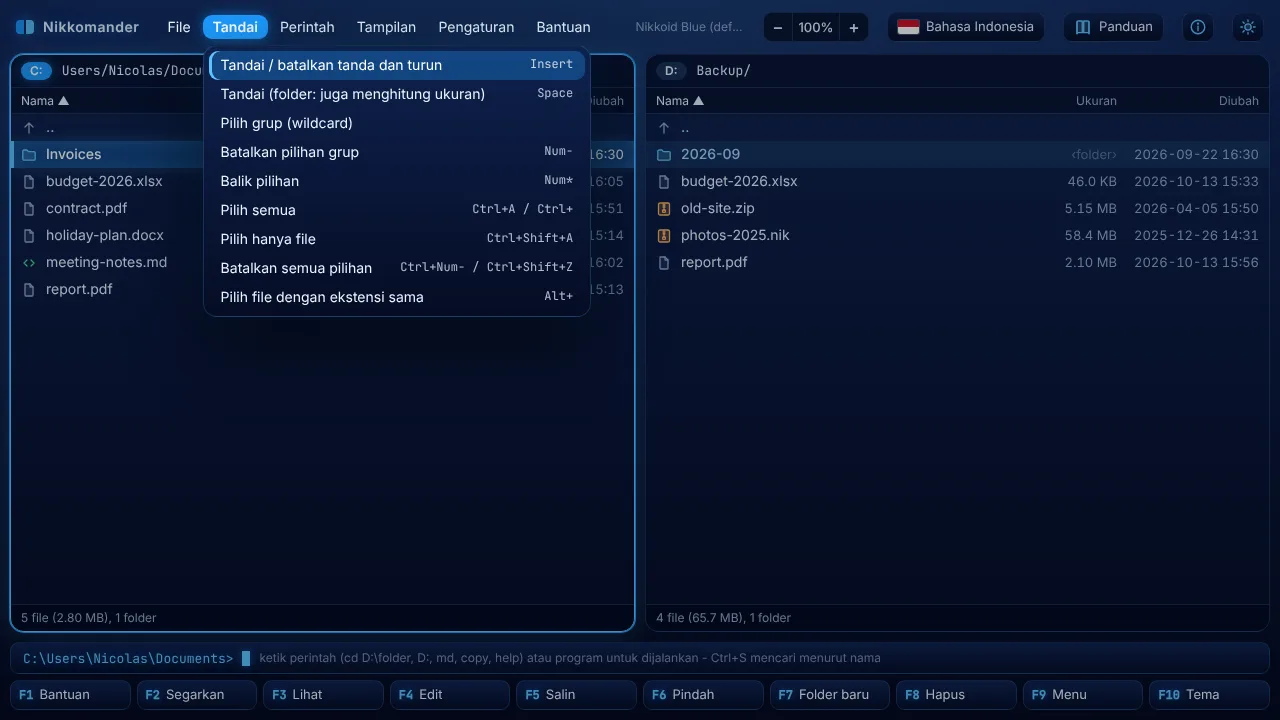Screen dimensions: 1280x720
Task: Open the Bahasa Indonesia language dropdown
Action: tap(966, 27)
